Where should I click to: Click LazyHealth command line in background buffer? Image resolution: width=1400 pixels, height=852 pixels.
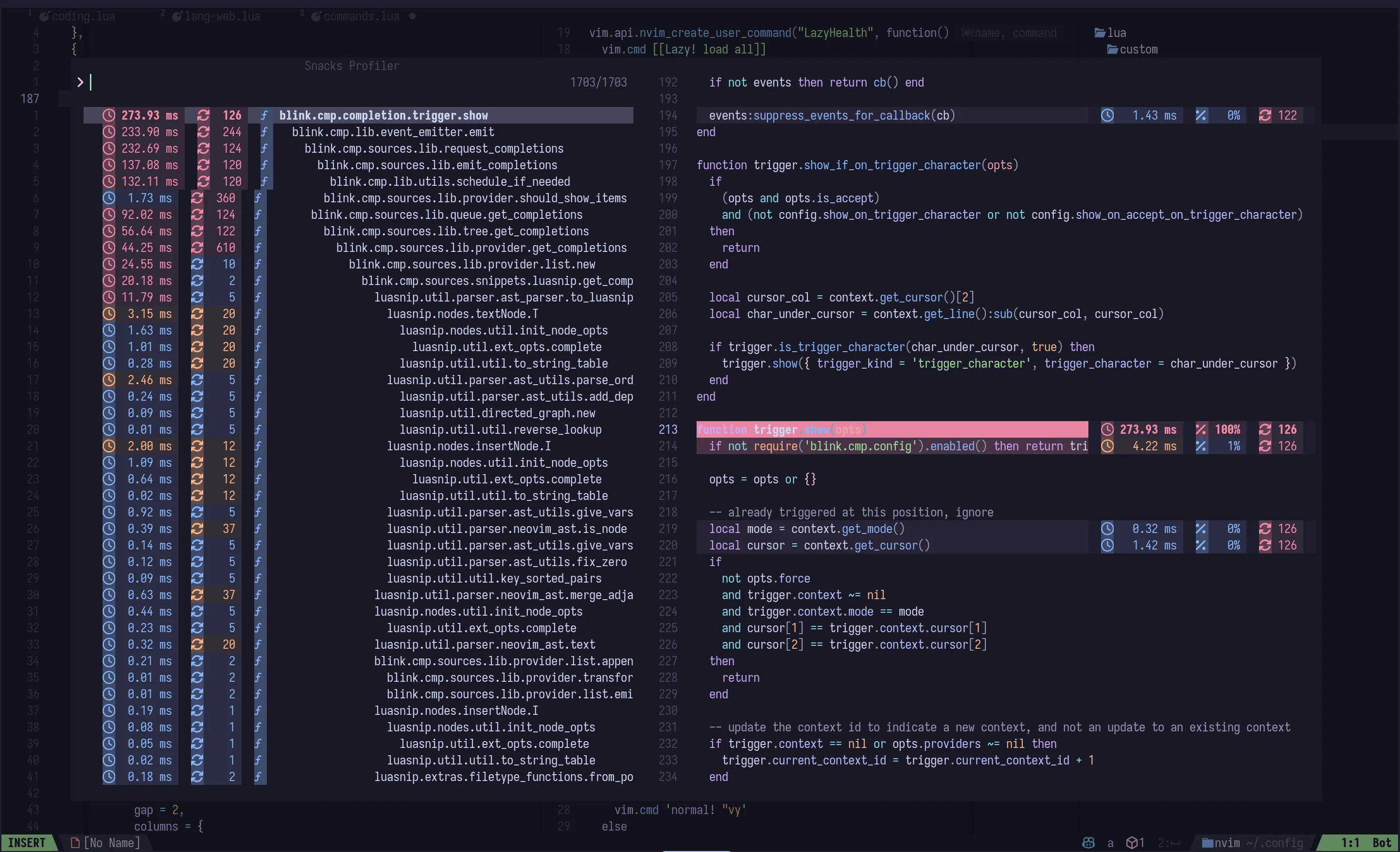[x=769, y=33]
